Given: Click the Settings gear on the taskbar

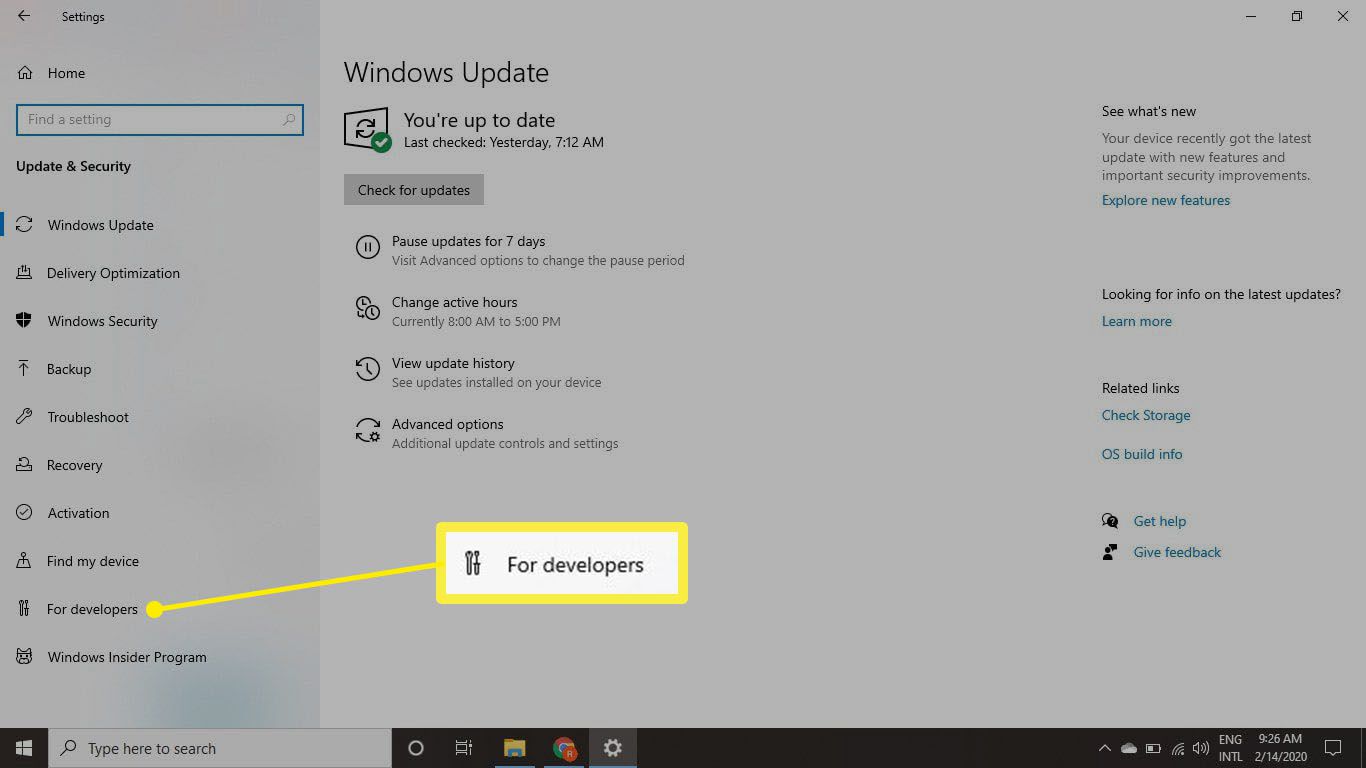Looking at the screenshot, I should (x=613, y=748).
